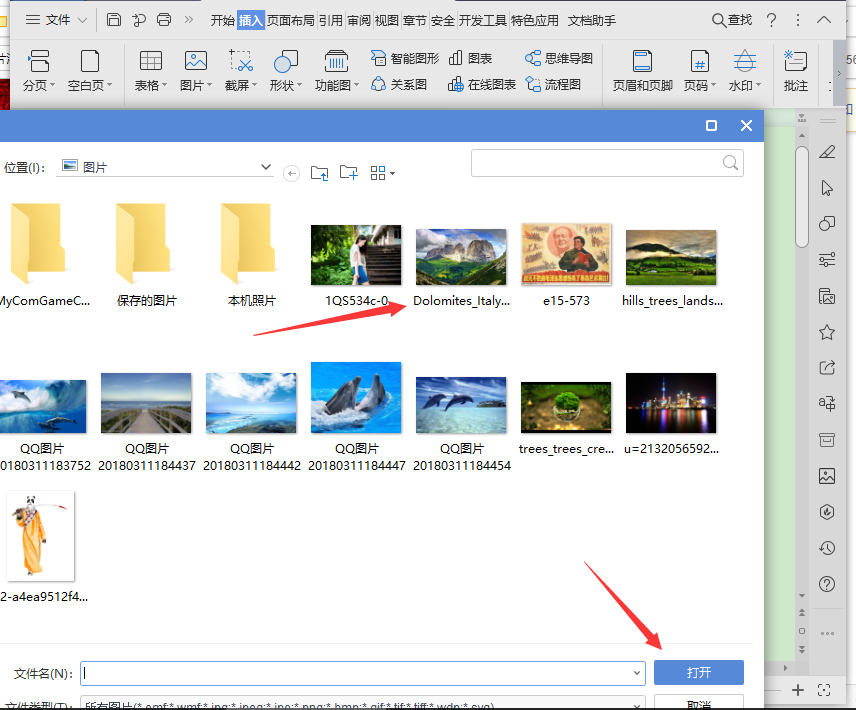Viewport: 856px width, 710px height.
Task: Switch to the 开始 tab
Action: coord(222,21)
